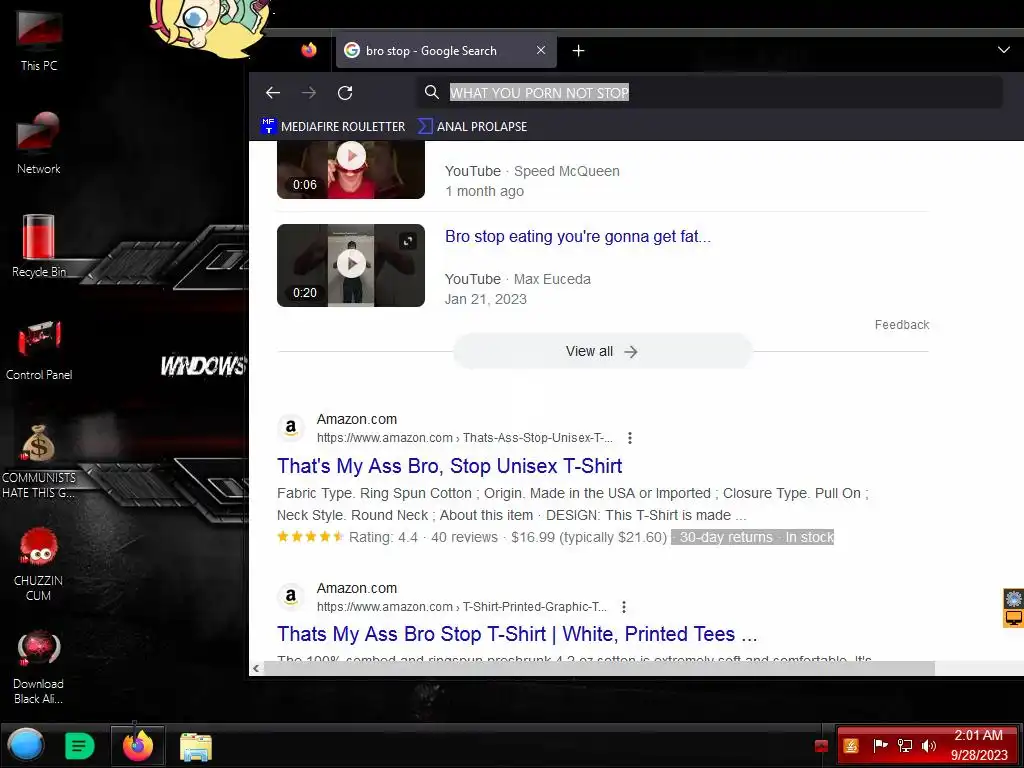
Task: Select the 'Download Black Ali...' desktop icon
Action: click(x=39, y=667)
